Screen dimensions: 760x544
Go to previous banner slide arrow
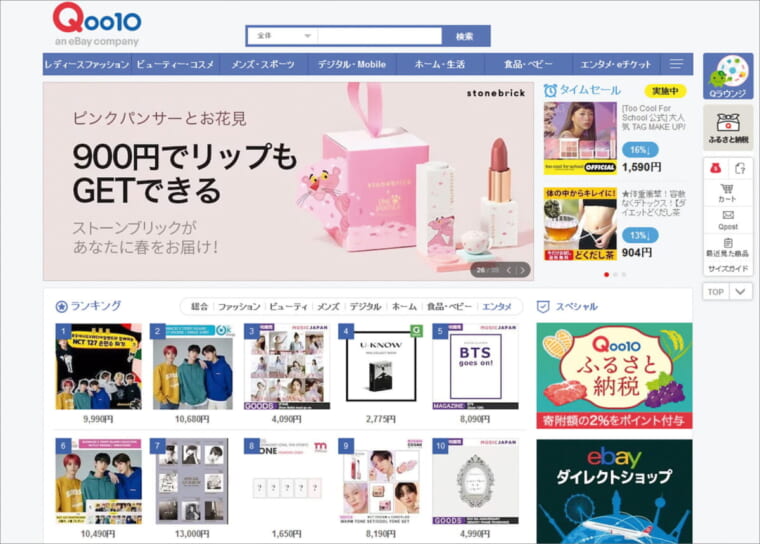point(509,270)
